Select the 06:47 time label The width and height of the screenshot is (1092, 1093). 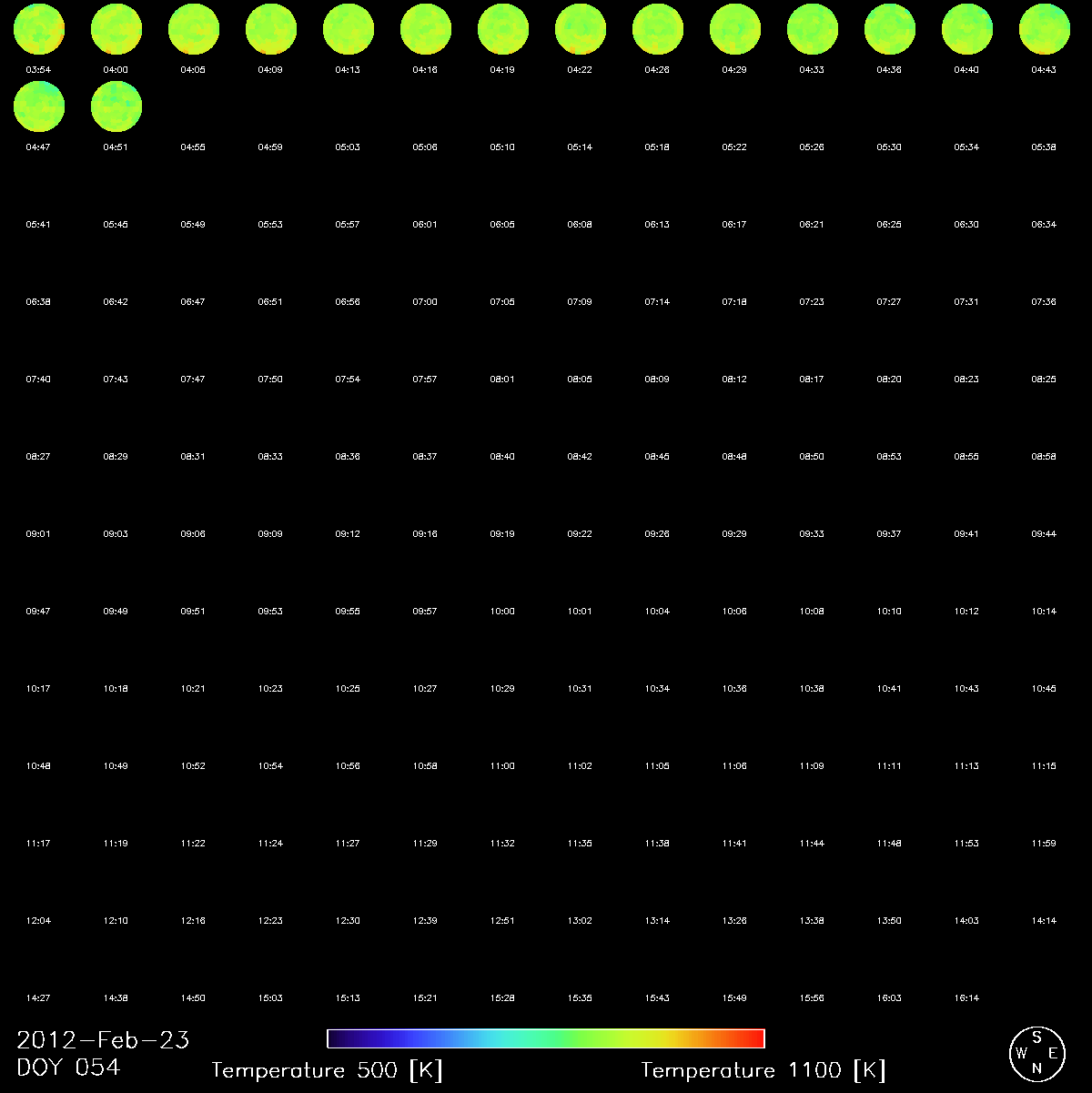(193, 301)
